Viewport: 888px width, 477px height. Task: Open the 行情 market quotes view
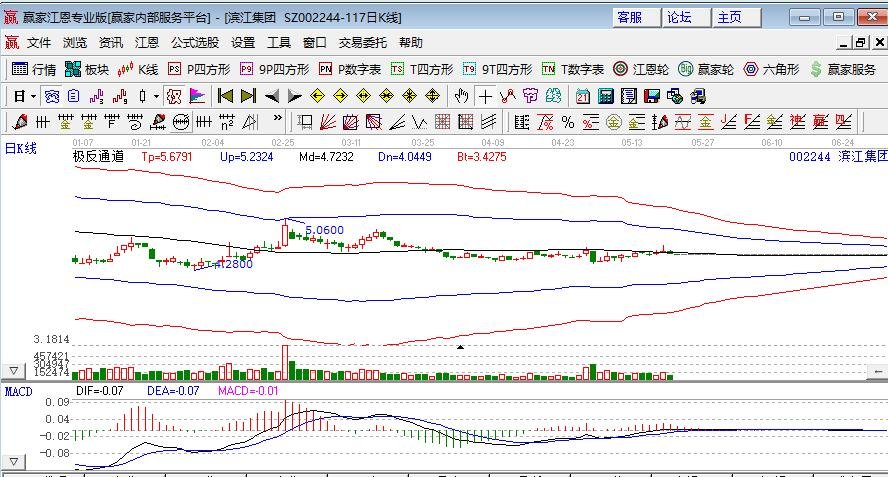pos(34,69)
